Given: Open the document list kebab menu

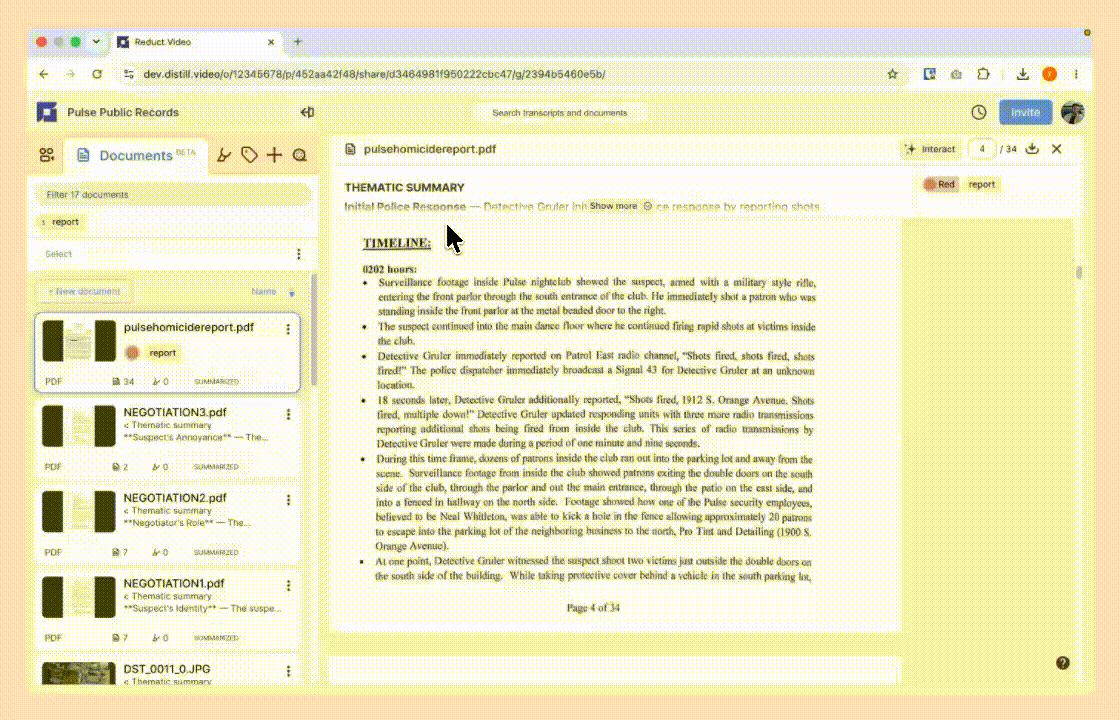Looking at the screenshot, I should pos(299,254).
